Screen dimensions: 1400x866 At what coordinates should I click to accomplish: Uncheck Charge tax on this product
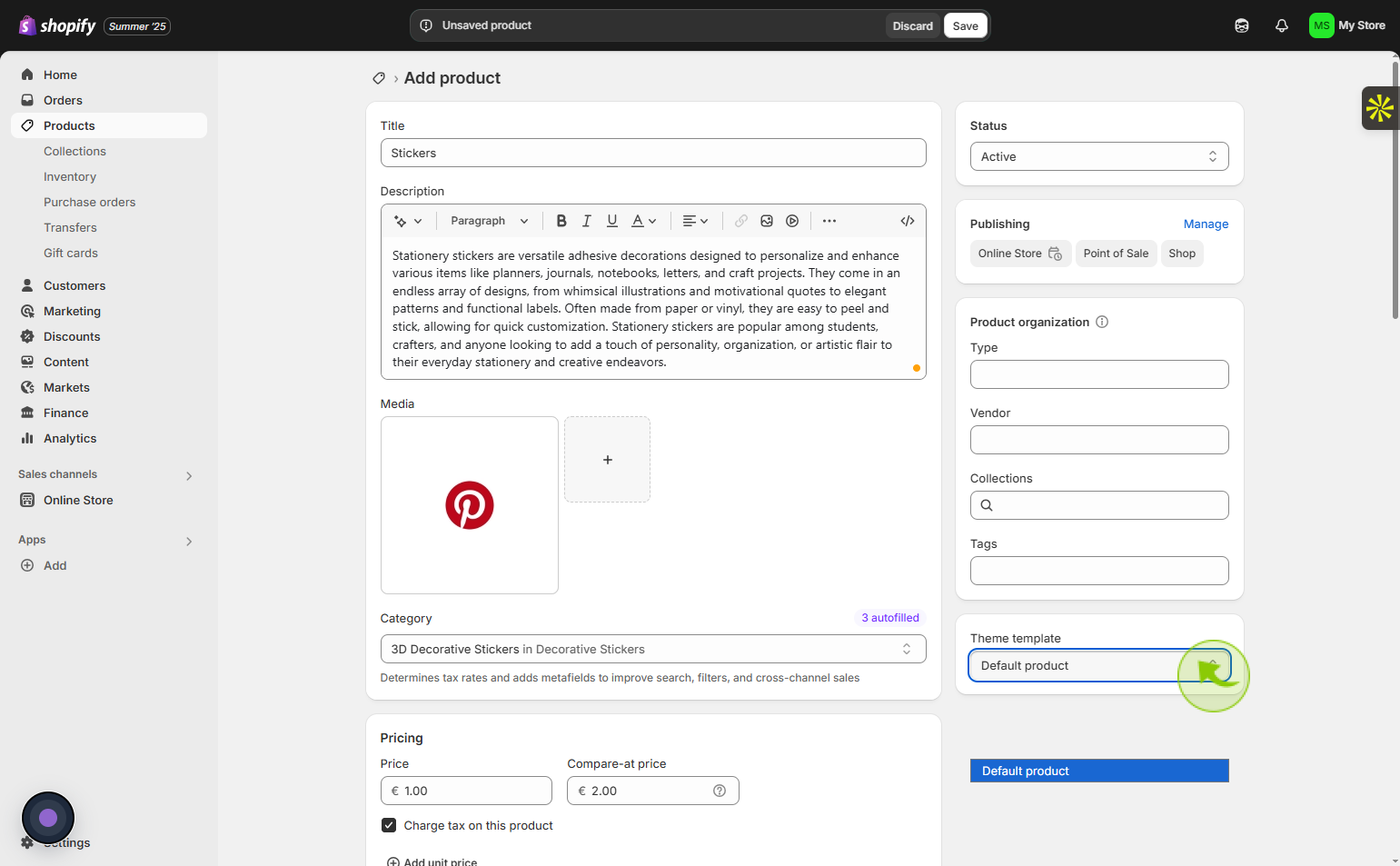pyautogui.click(x=389, y=825)
